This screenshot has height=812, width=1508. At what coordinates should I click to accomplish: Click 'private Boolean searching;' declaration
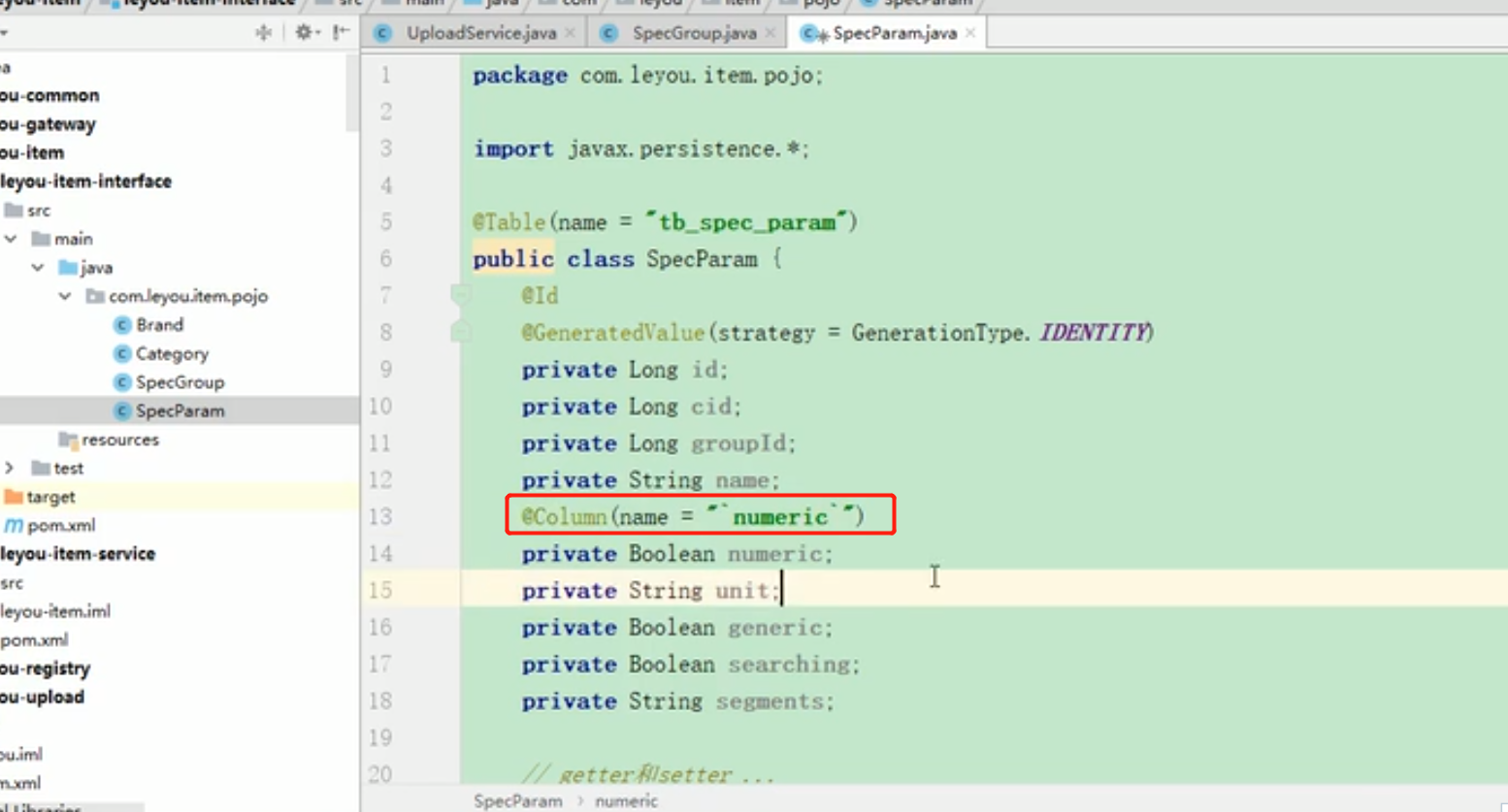(690, 665)
